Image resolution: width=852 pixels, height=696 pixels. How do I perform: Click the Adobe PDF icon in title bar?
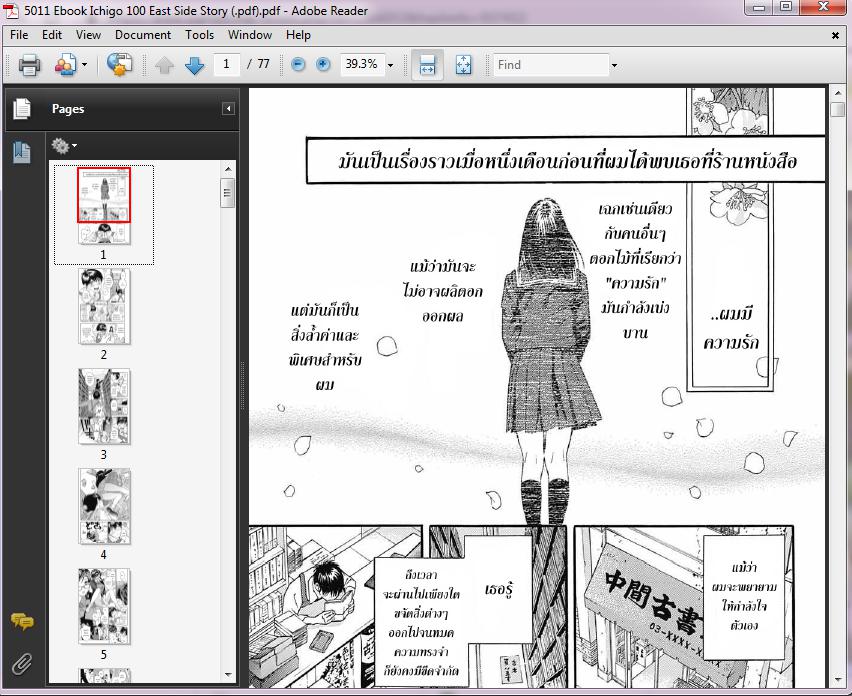11,11
